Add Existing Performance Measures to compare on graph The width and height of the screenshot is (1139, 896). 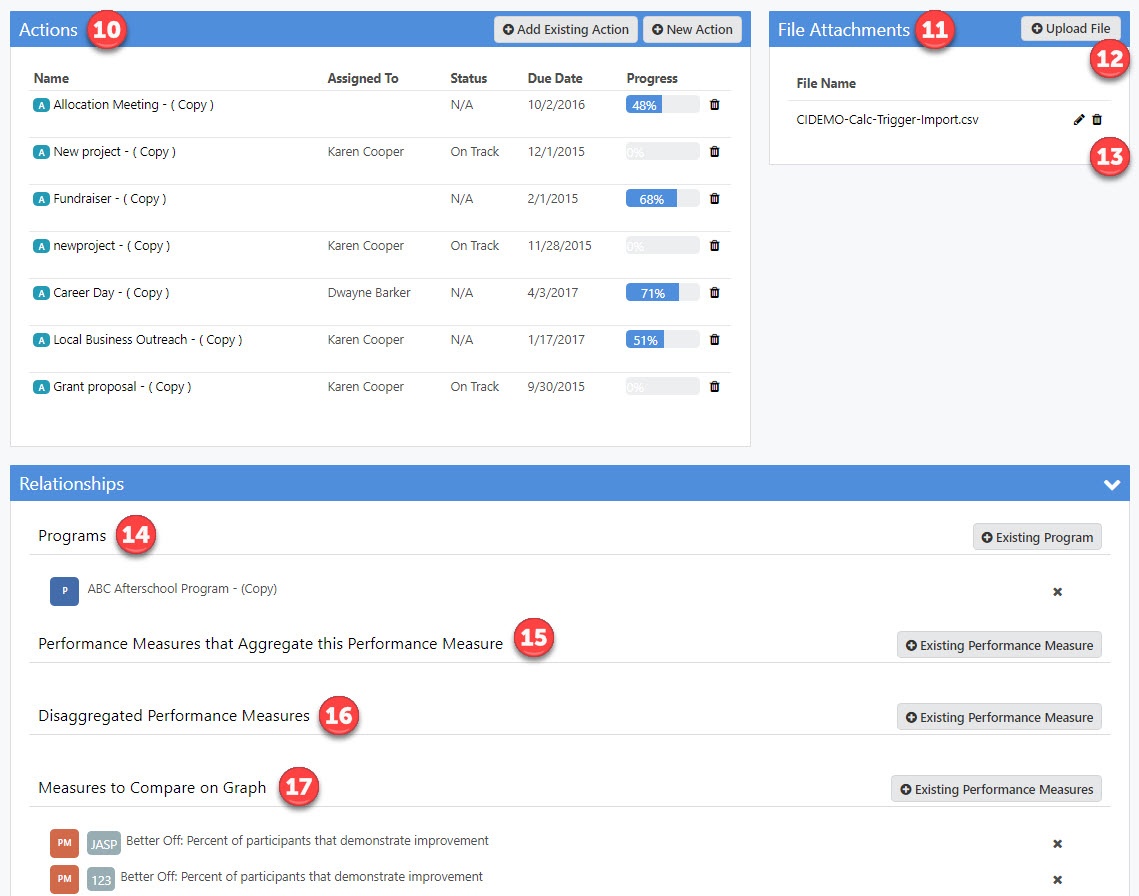coord(996,789)
